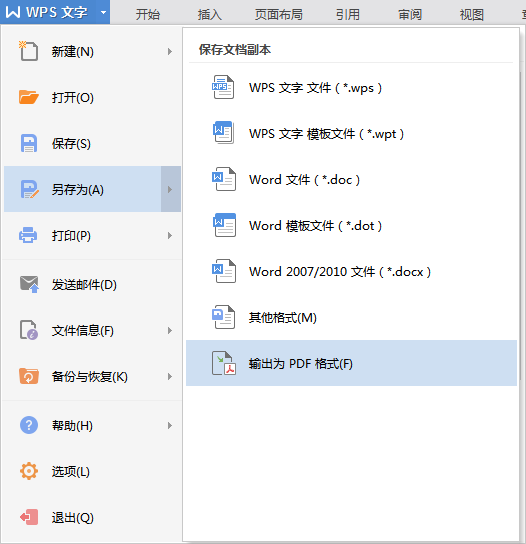Expand the 文件信息(F) submenu arrow
This screenshot has height=544, width=526.
(170, 330)
